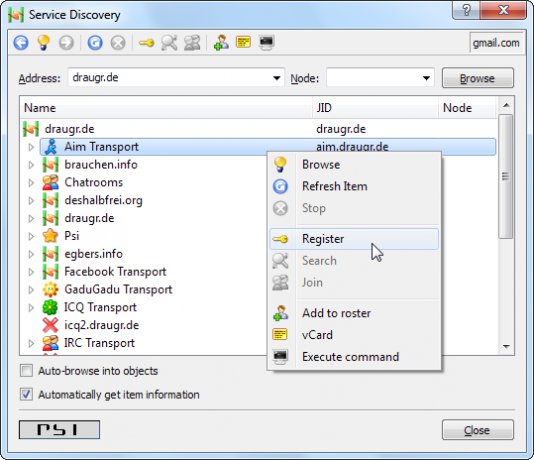Click the scrollbar up arrow
This screenshot has width=534, height=460.
coord(506,105)
